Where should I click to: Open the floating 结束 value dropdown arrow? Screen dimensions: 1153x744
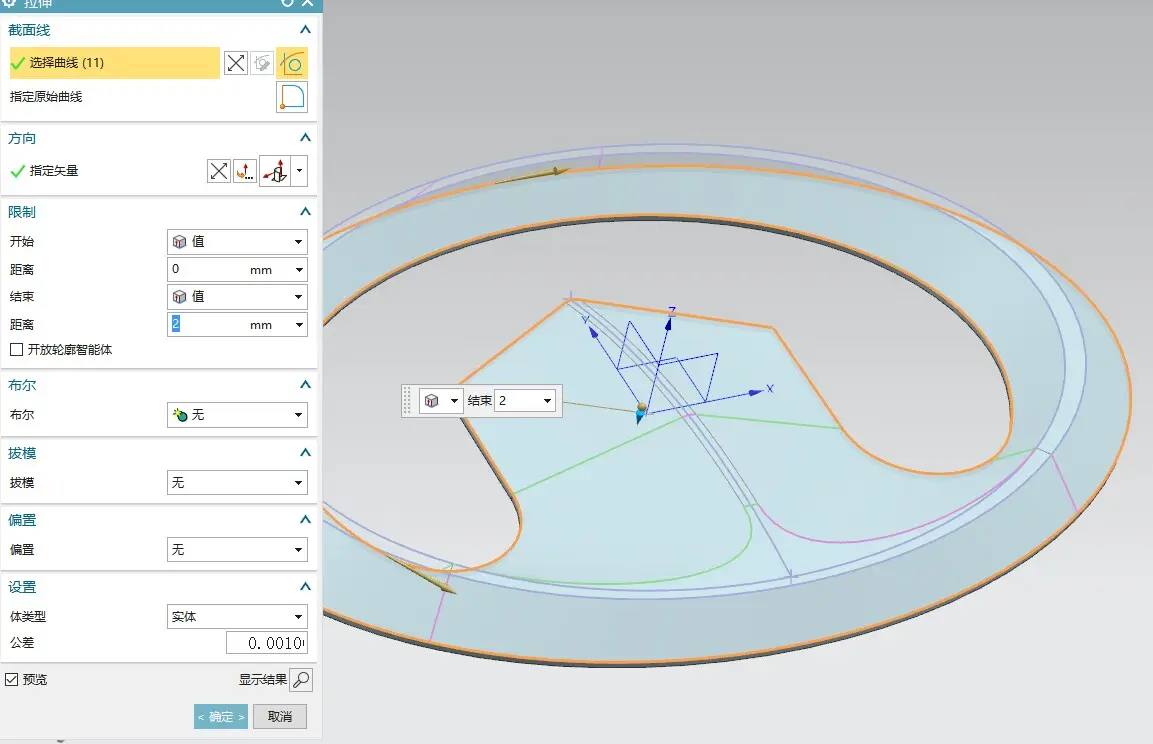547,401
